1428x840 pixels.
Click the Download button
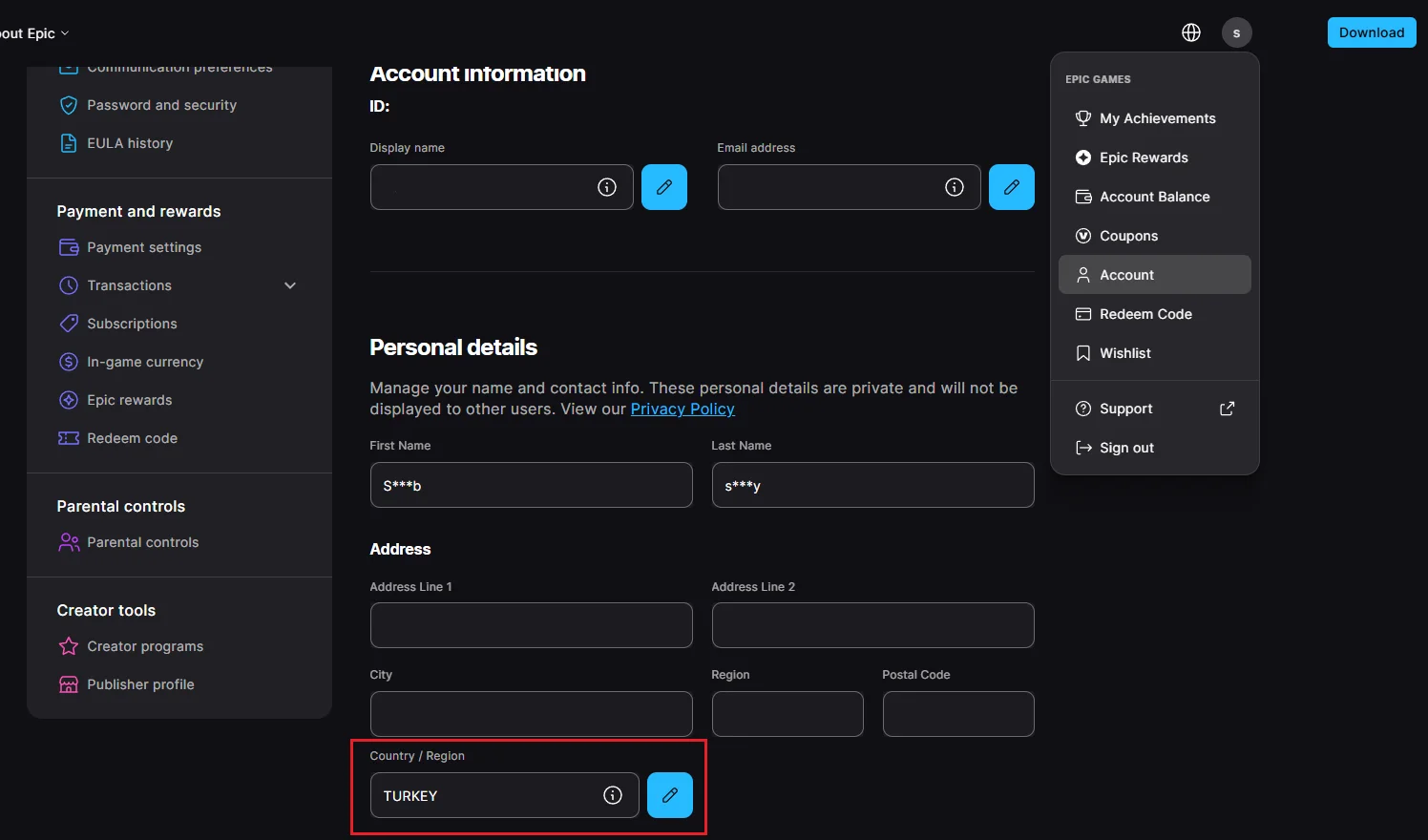click(1371, 32)
